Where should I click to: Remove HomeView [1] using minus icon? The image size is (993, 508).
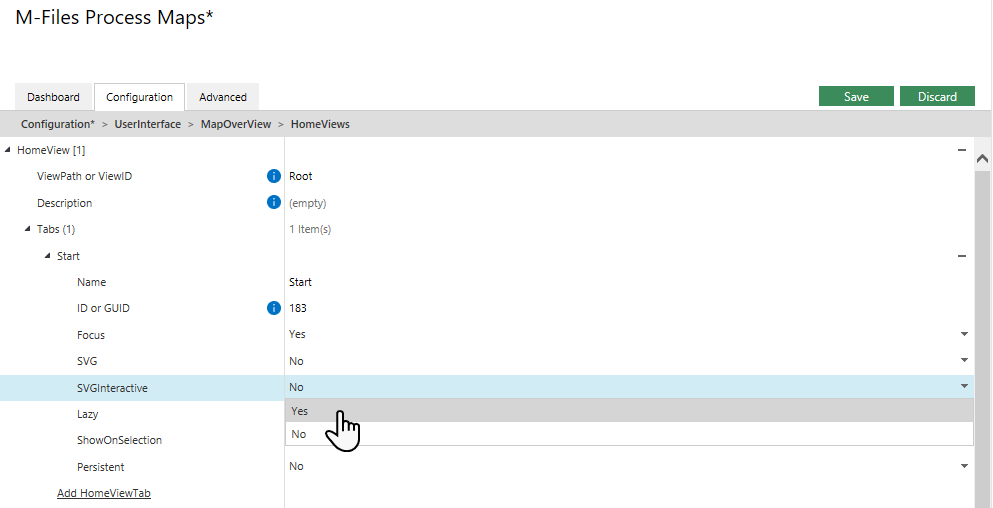pyautogui.click(x=961, y=150)
